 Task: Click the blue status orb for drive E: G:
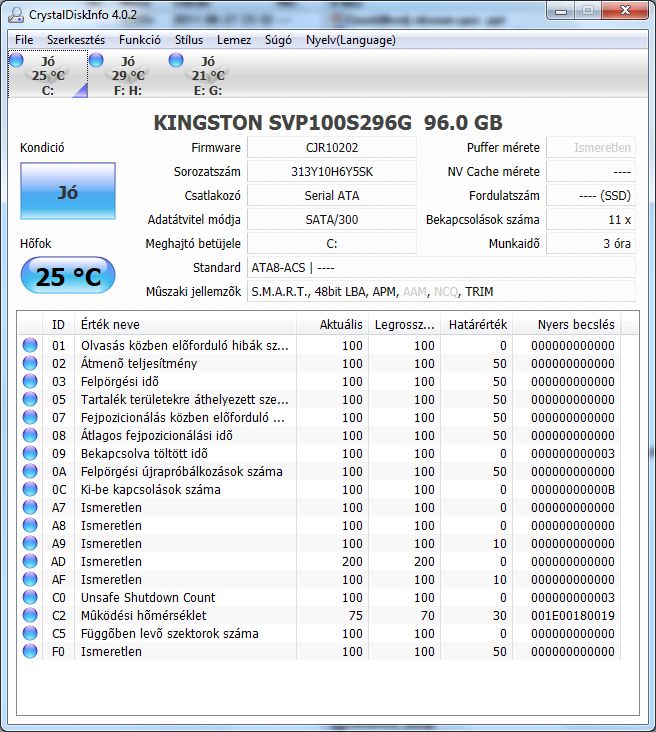(x=176, y=60)
